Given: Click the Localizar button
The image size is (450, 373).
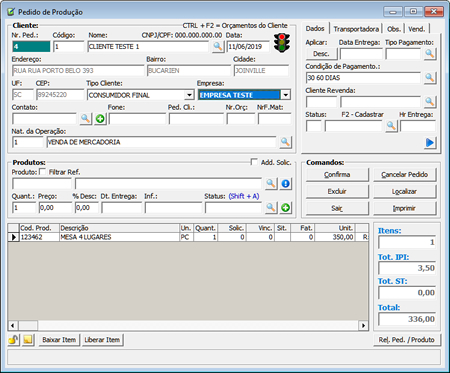Looking at the screenshot, I should click(x=404, y=191).
